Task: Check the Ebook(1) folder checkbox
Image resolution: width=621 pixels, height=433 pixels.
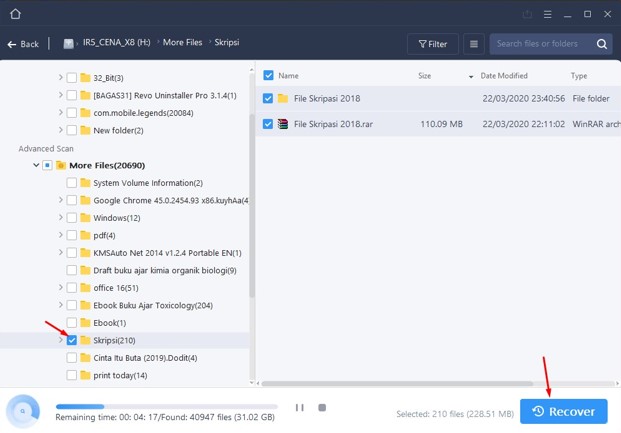Action: point(72,322)
